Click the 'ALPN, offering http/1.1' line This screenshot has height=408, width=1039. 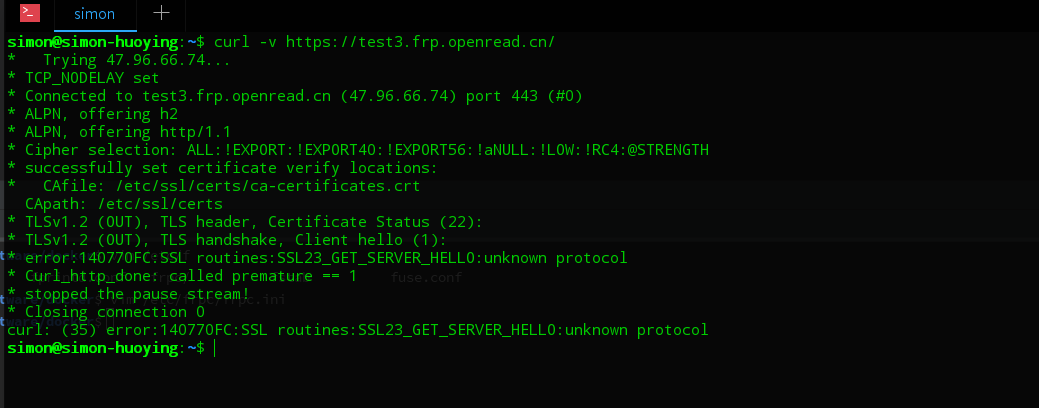coord(119,132)
